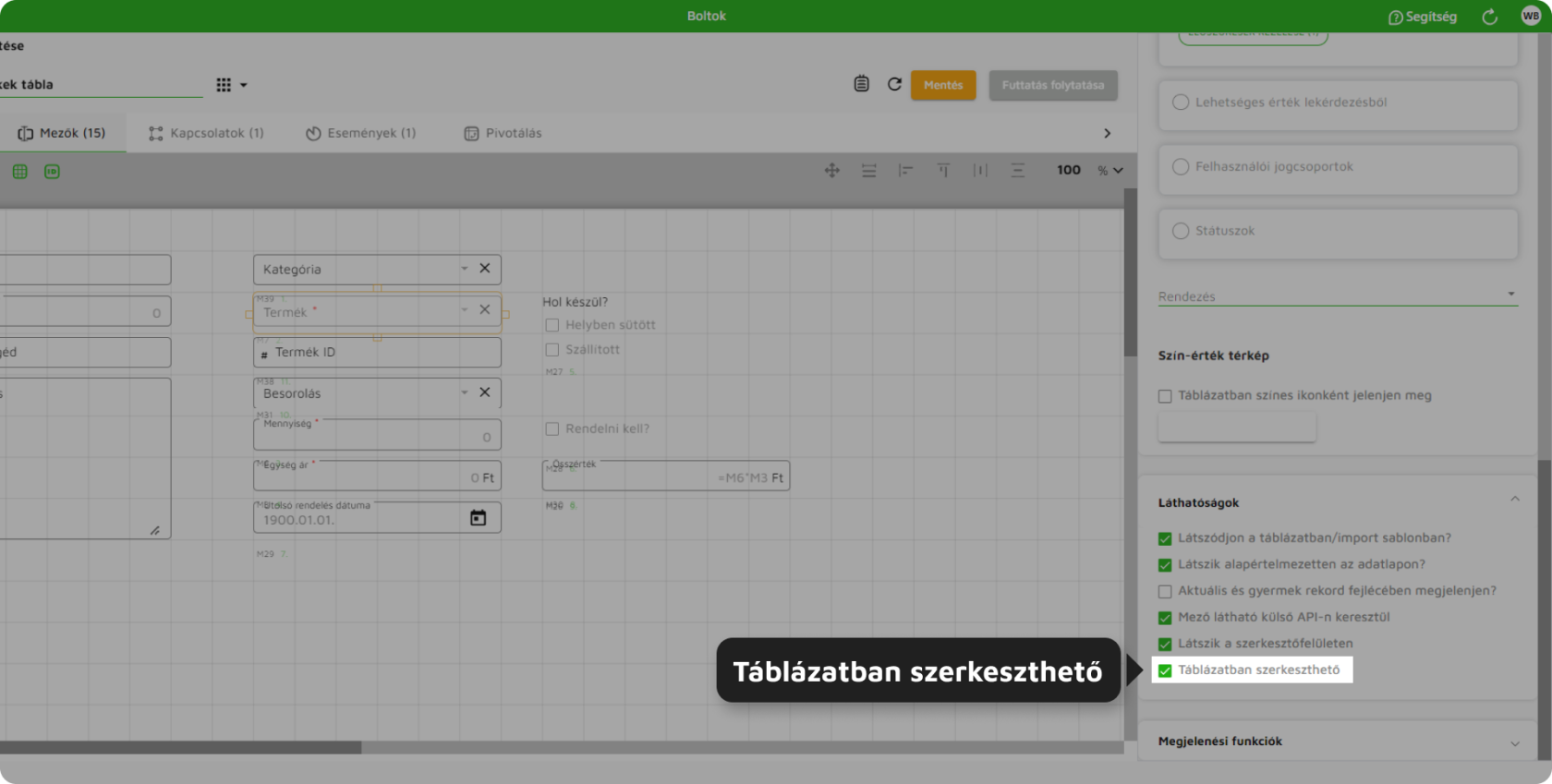Image resolution: width=1552 pixels, height=784 pixels.
Task: Click the align top icon
Action: (x=943, y=171)
